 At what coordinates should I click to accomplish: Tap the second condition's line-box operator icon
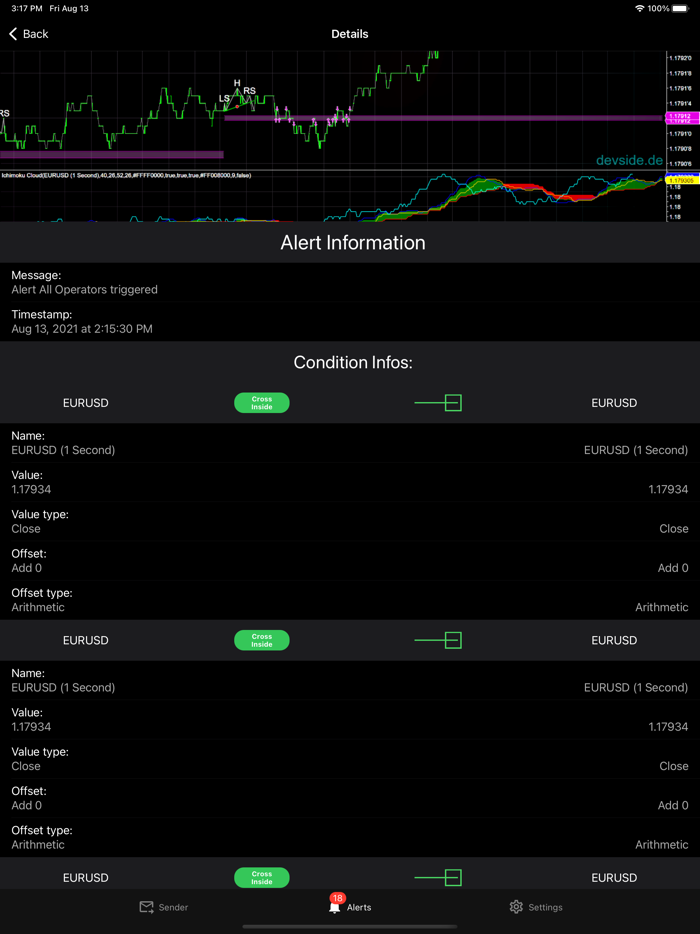point(438,640)
